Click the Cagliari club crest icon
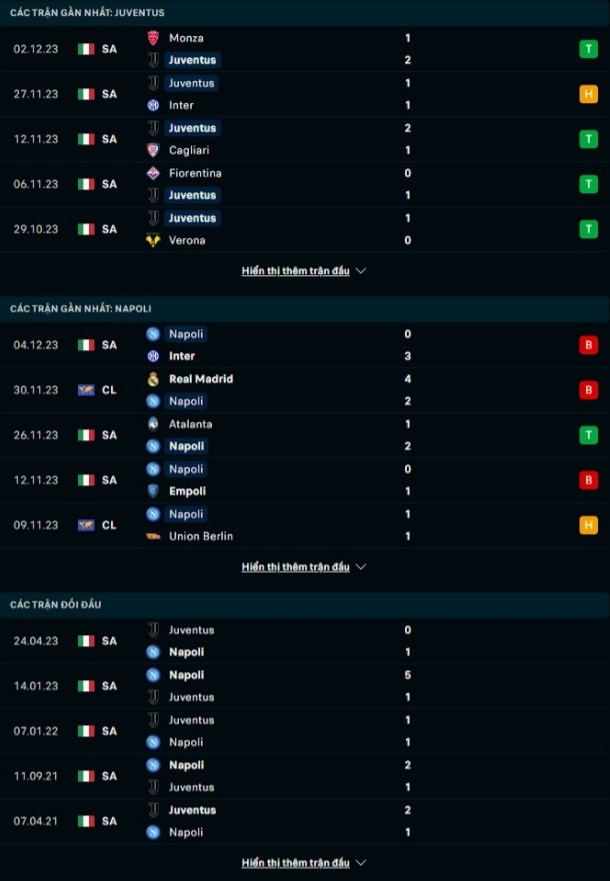 click(x=153, y=150)
